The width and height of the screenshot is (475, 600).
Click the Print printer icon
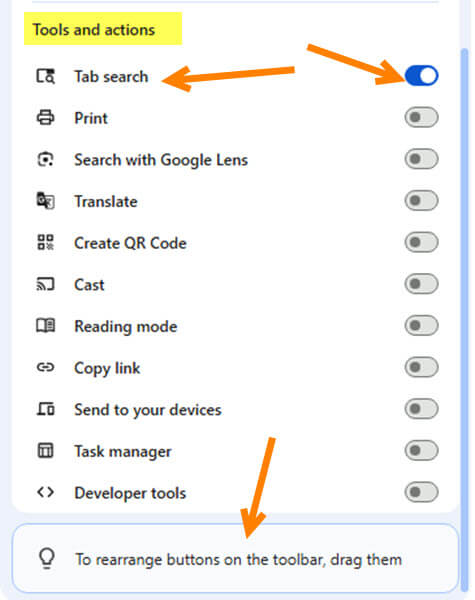coord(46,117)
